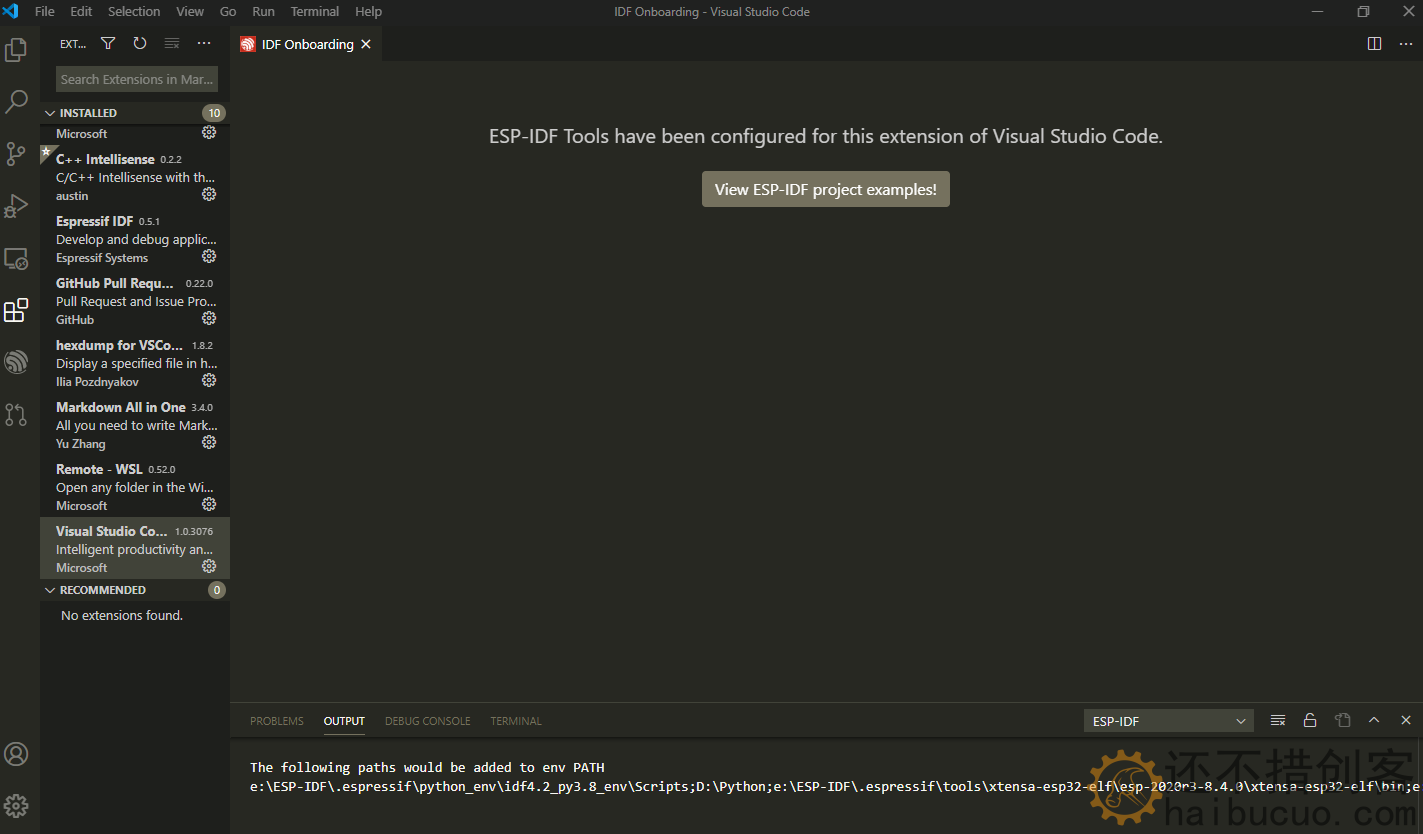Open the Help menu
Image resolution: width=1423 pixels, height=834 pixels.
[369, 12]
